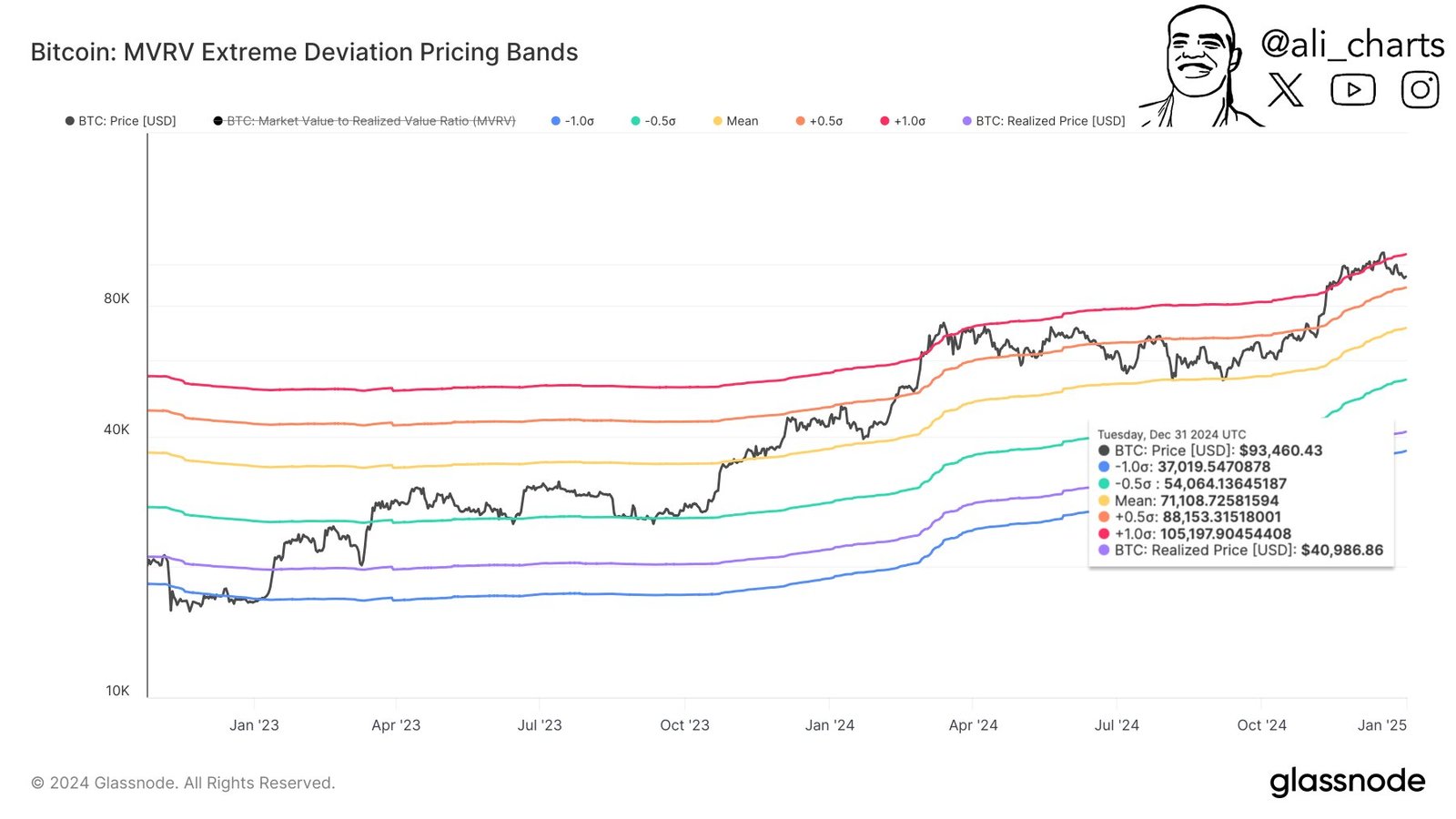The height and width of the screenshot is (819, 1456).
Task: Click the 80K y-axis label
Action: pos(116,298)
